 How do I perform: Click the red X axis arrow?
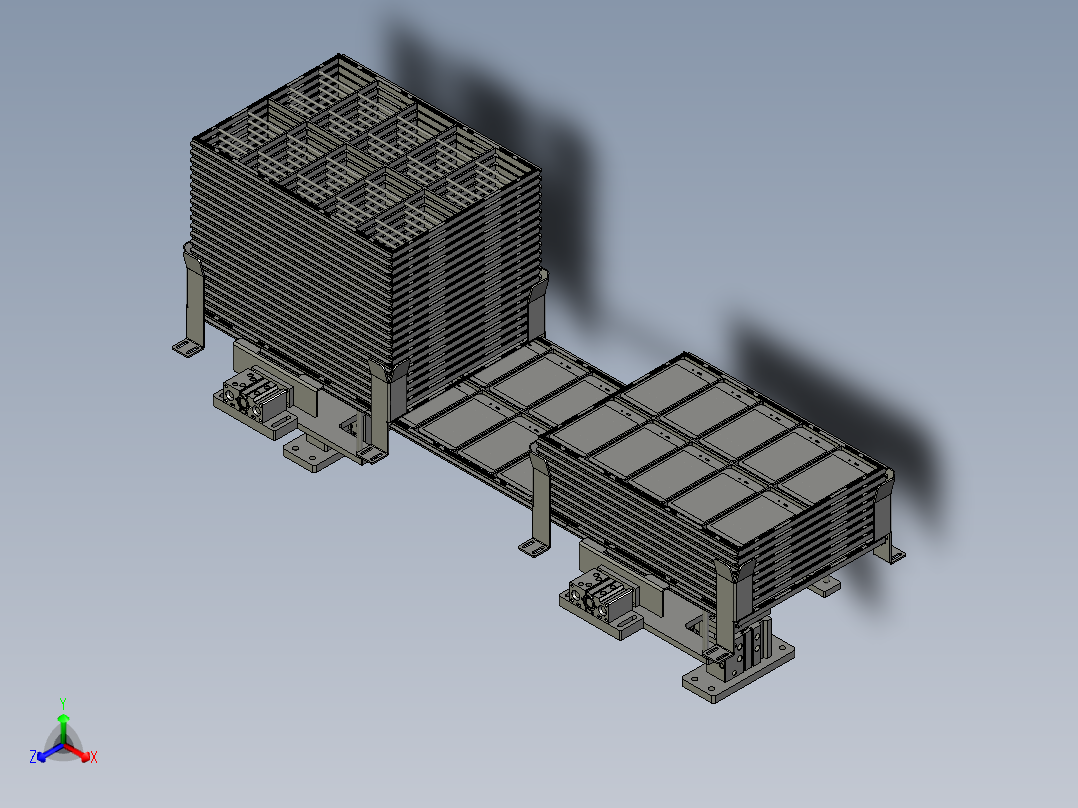86,756
